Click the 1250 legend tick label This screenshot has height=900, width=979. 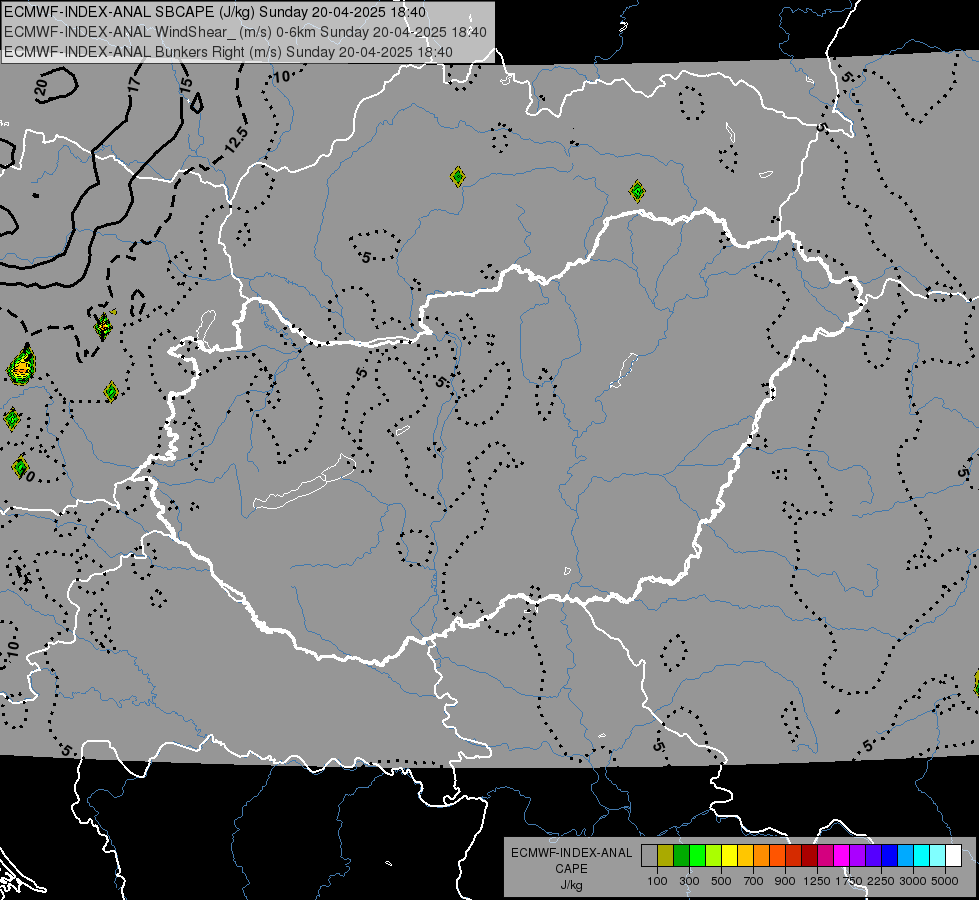817,881
